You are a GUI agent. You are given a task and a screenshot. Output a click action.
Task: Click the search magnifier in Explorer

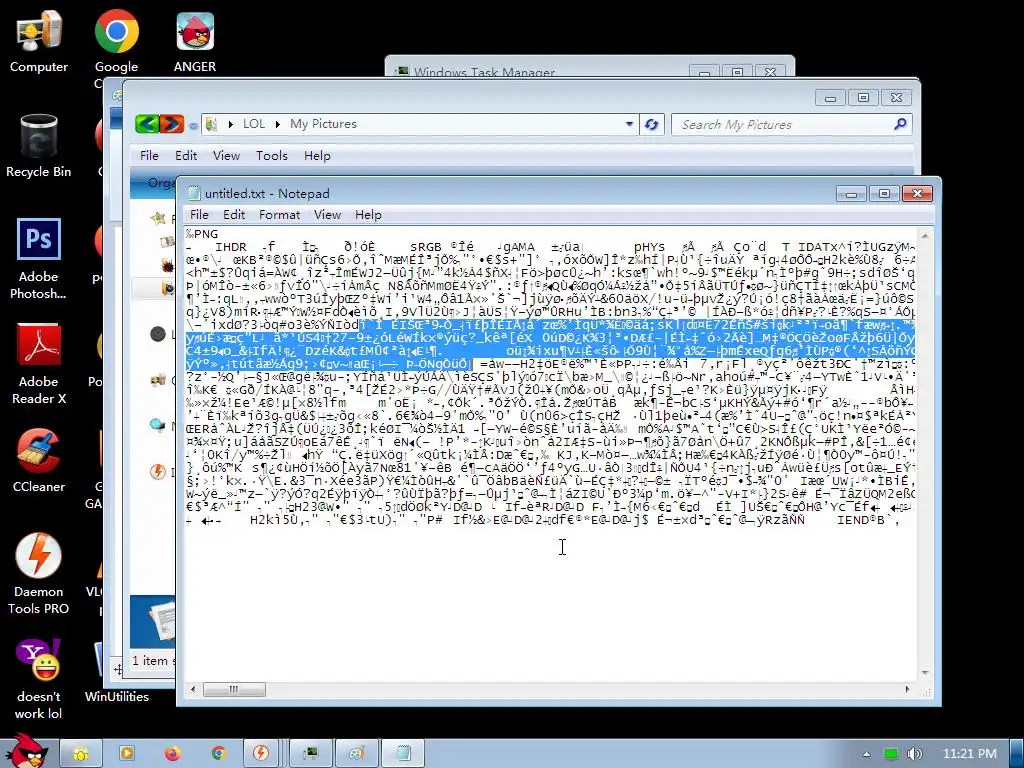[900, 123]
